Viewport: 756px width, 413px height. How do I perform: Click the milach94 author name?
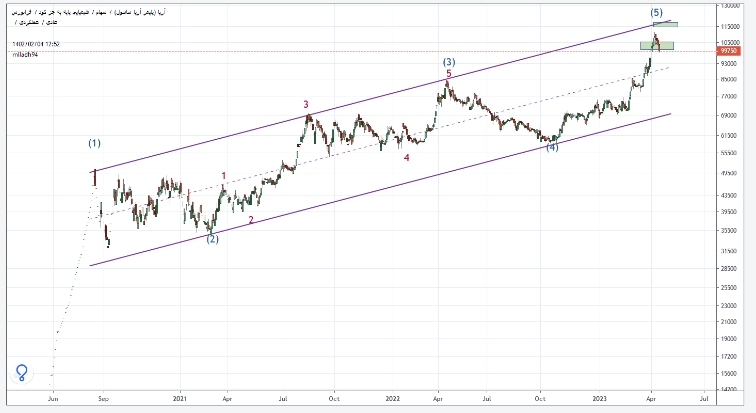pos(26,55)
